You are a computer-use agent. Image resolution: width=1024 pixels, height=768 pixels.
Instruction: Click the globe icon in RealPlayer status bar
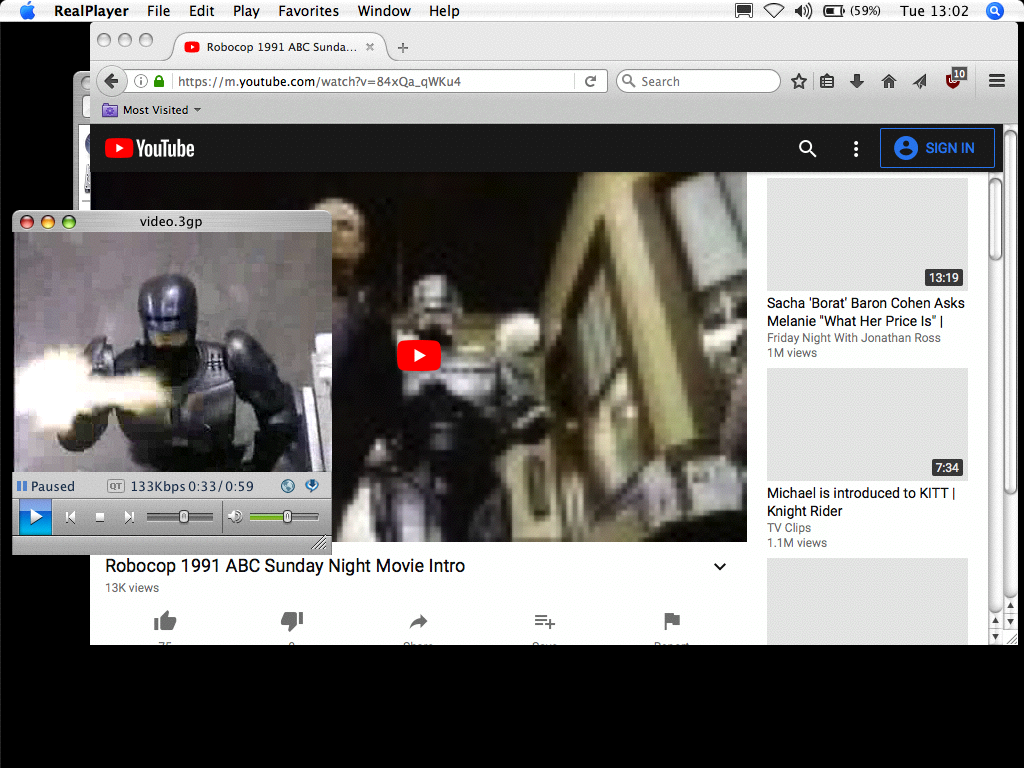coord(288,486)
